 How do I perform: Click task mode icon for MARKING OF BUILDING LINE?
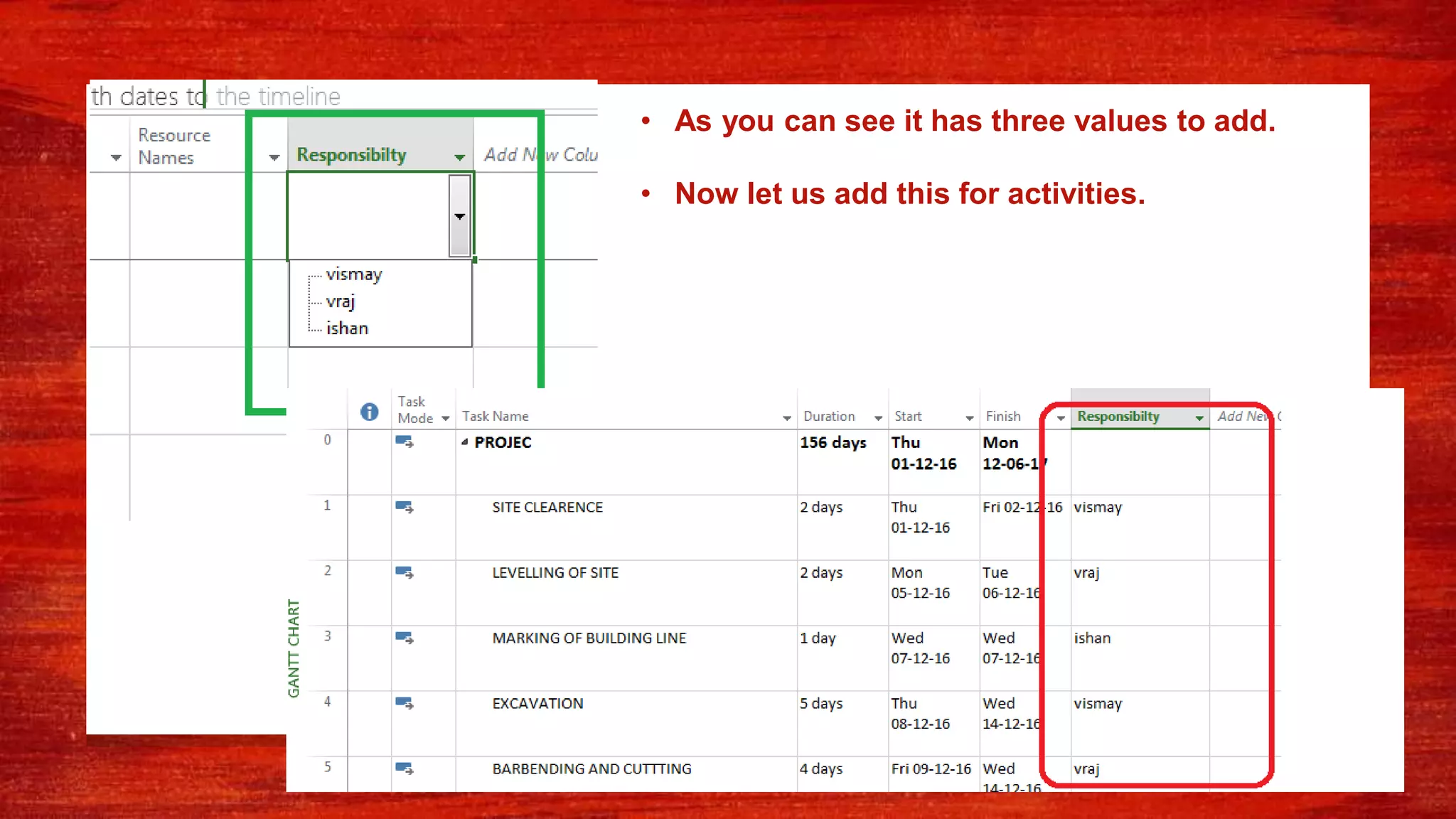coord(405,638)
